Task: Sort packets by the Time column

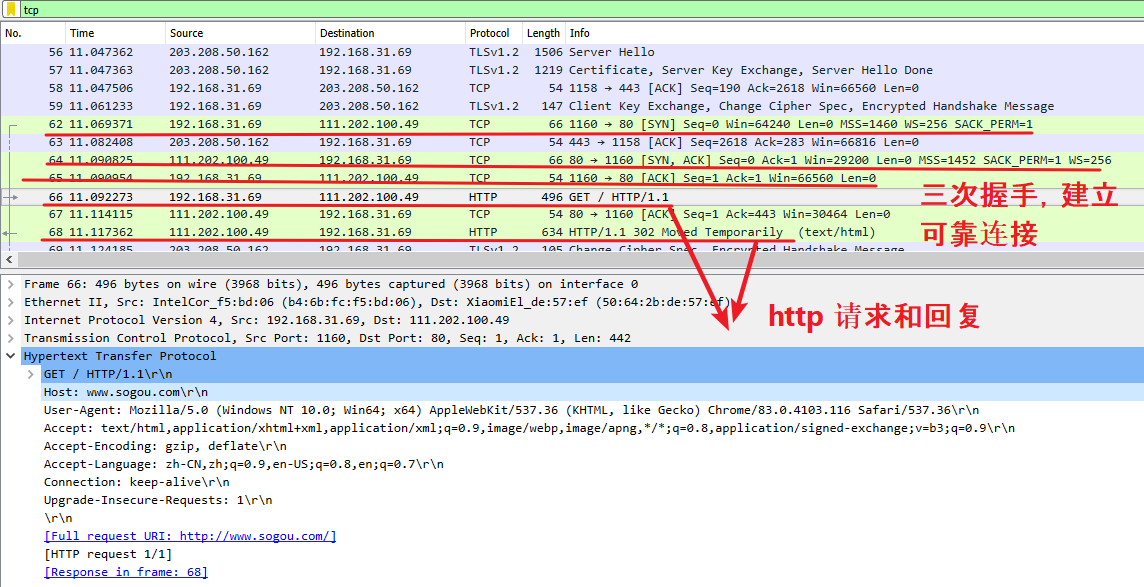Action: coord(115,33)
